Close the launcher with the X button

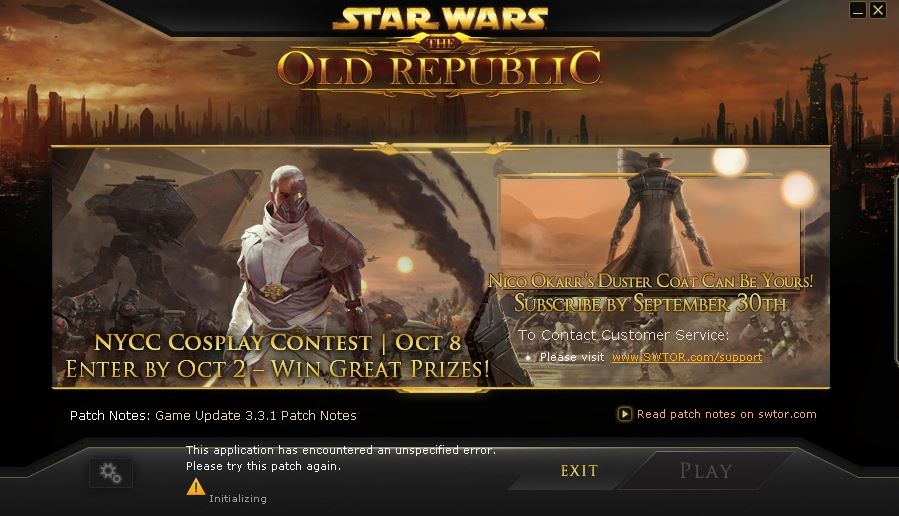point(878,10)
